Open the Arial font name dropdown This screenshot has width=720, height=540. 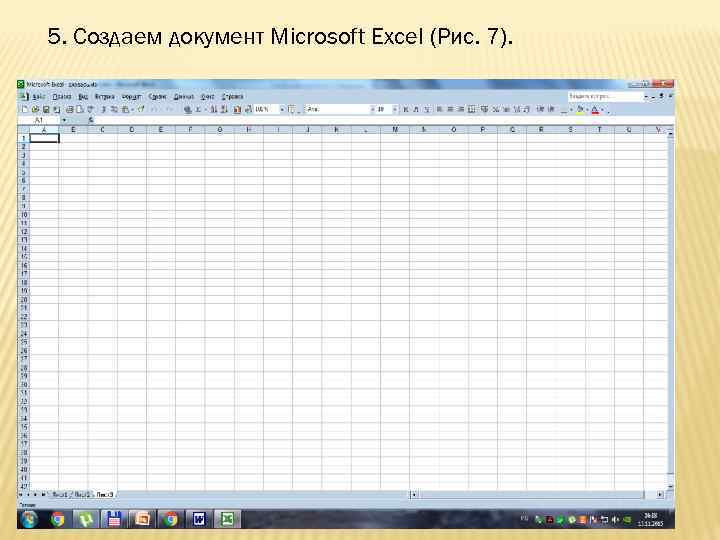point(372,109)
